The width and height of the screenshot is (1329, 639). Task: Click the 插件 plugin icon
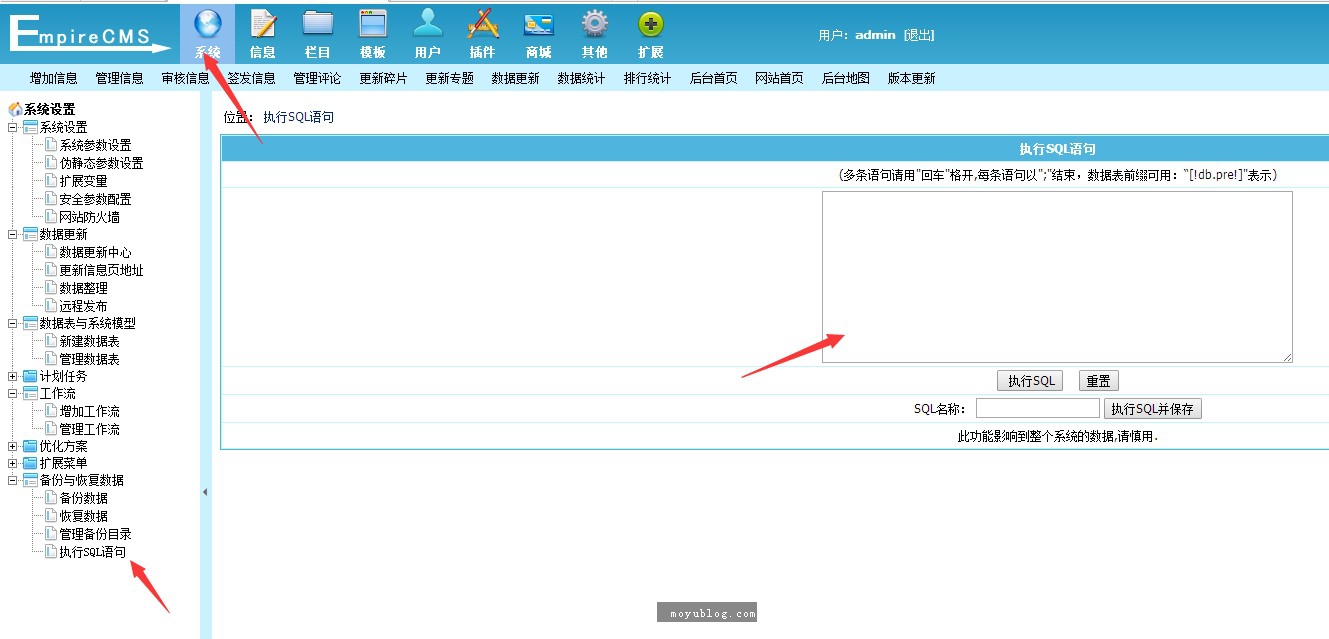[x=482, y=24]
